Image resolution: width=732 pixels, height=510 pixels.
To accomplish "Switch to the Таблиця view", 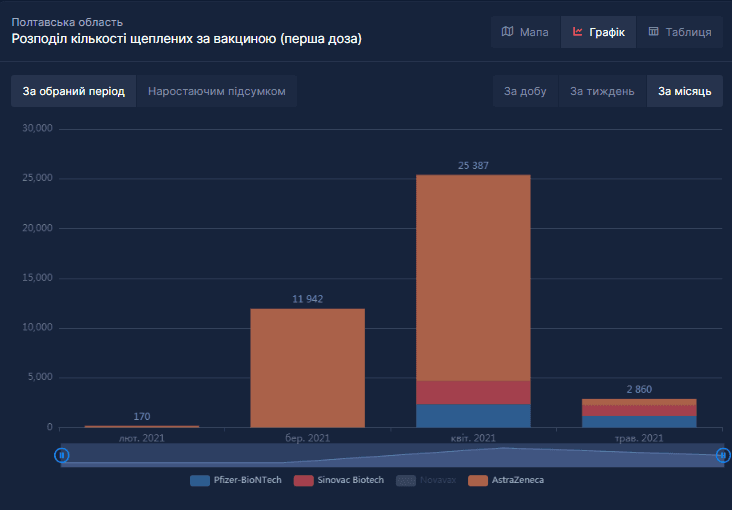I will [680, 32].
